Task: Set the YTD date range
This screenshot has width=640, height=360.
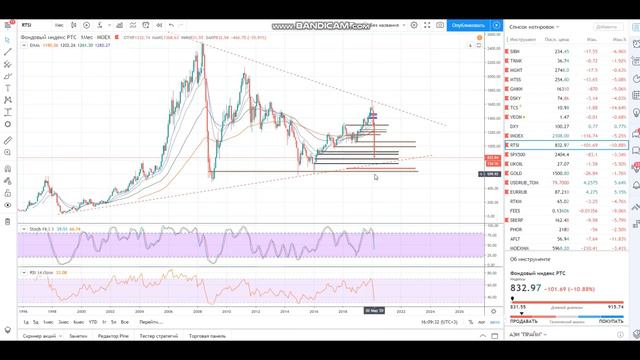Action: click(x=93, y=322)
